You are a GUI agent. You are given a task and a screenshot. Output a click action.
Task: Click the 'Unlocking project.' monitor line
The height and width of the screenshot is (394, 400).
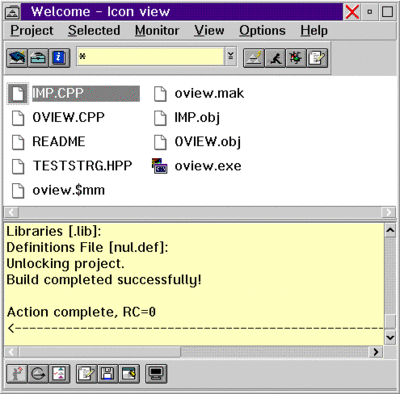(65, 263)
